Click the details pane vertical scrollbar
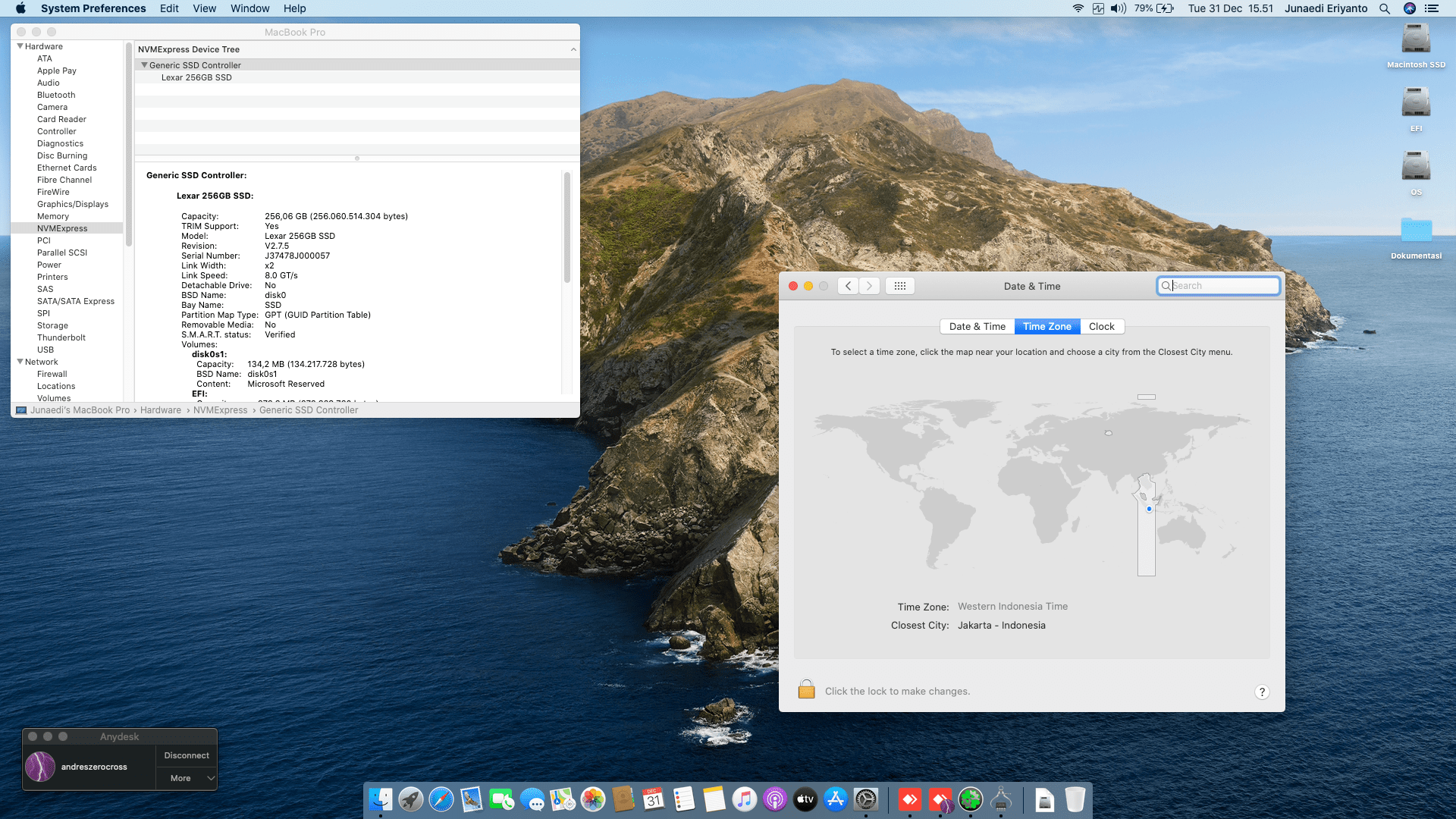The height and width of the screenshot is (819, 1456). (x=566, y=227)
